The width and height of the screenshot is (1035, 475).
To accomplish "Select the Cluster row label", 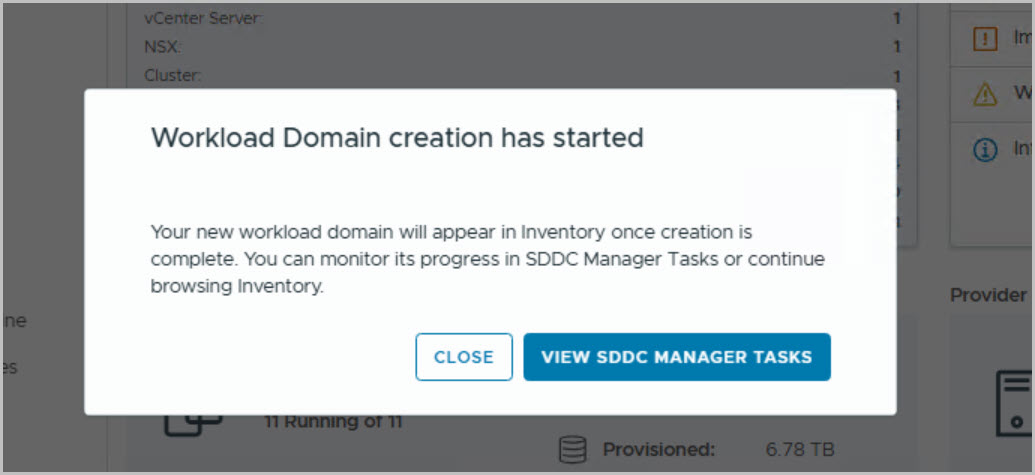I will pyautogui.click(x=172, y=75).
